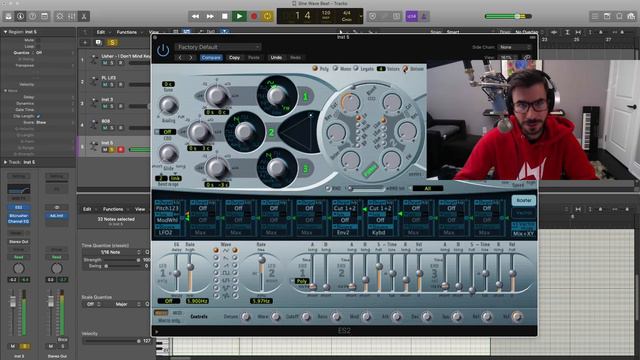Turn the Glide knob in ES2

click(x=168, y=154)
